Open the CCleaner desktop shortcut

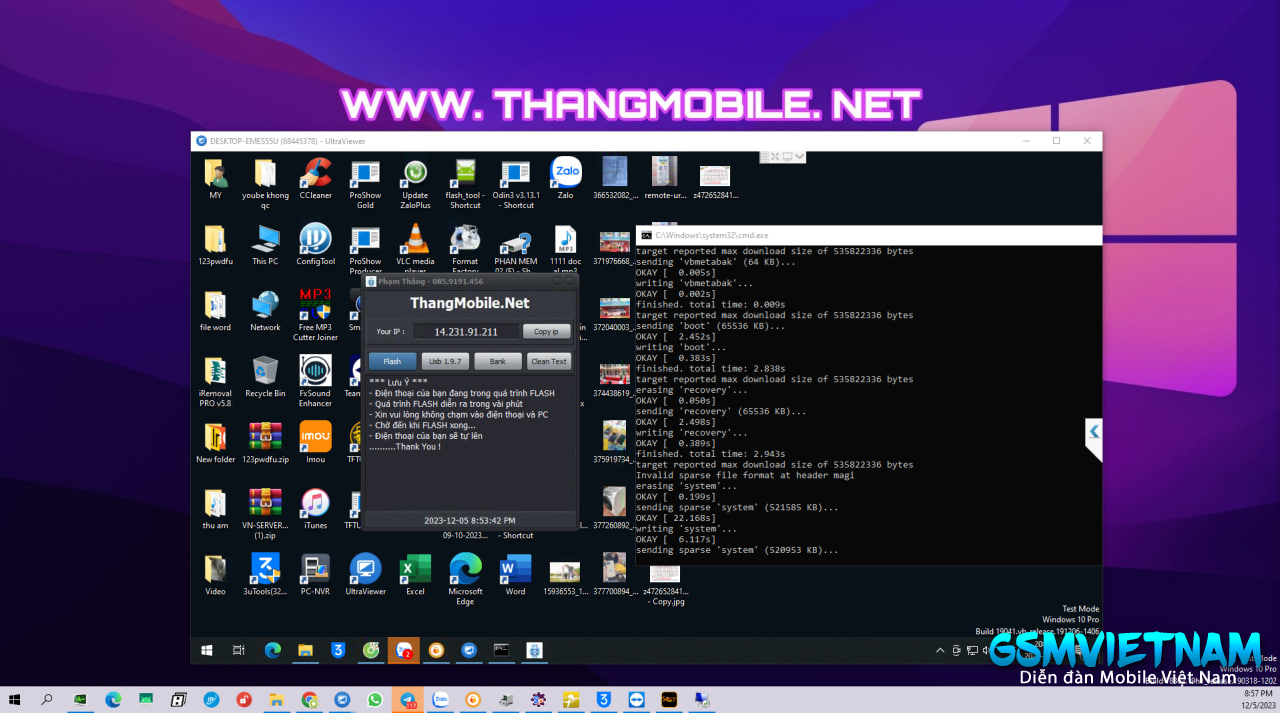click(x=315, y=179)
